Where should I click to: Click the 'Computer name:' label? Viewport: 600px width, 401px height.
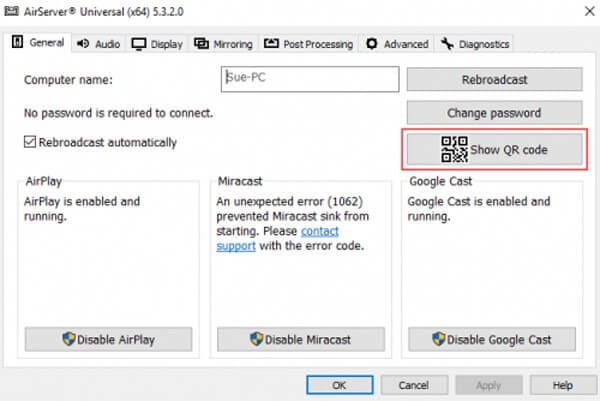tap(68, 80)
